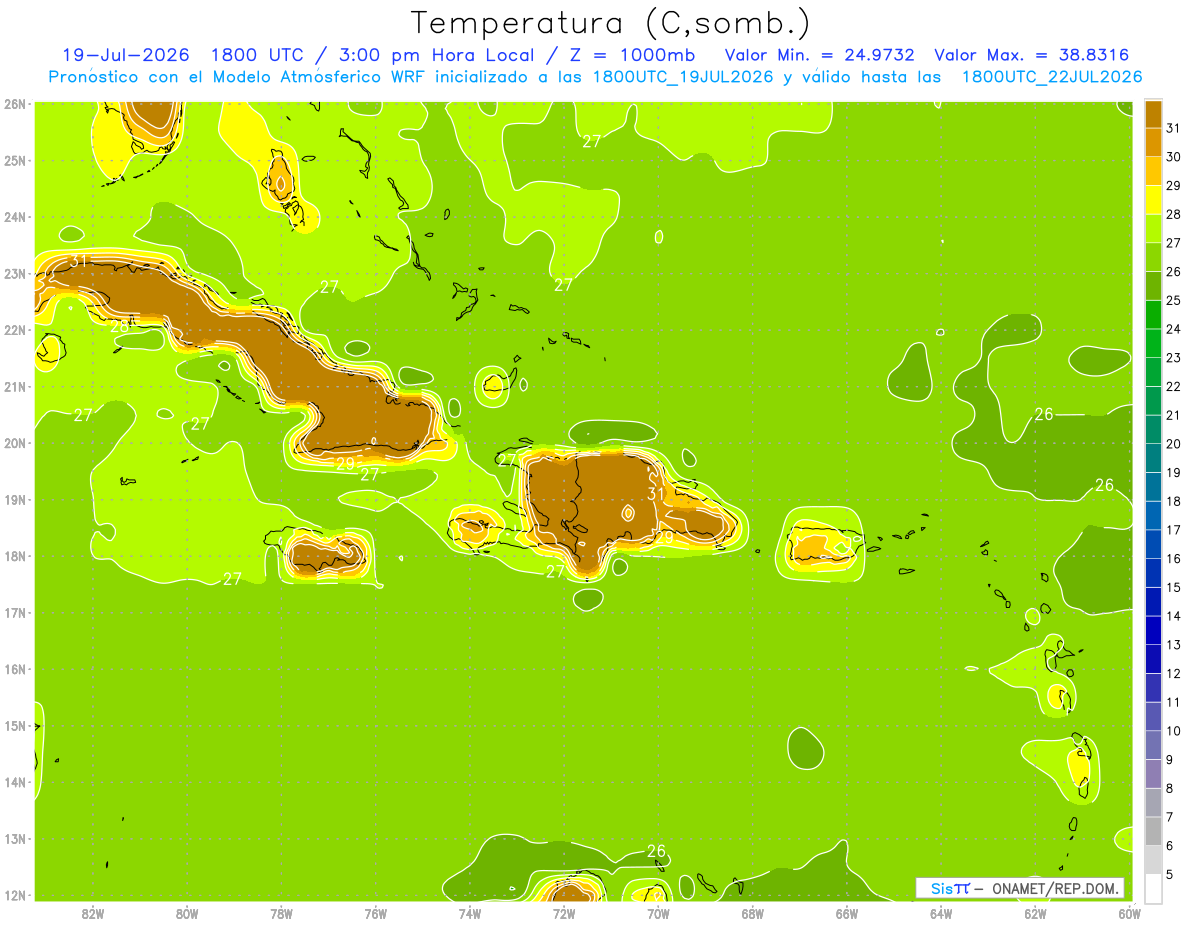Click the 72W longitude axis label
Screen dimensions: 1200x927
point(564,913)
